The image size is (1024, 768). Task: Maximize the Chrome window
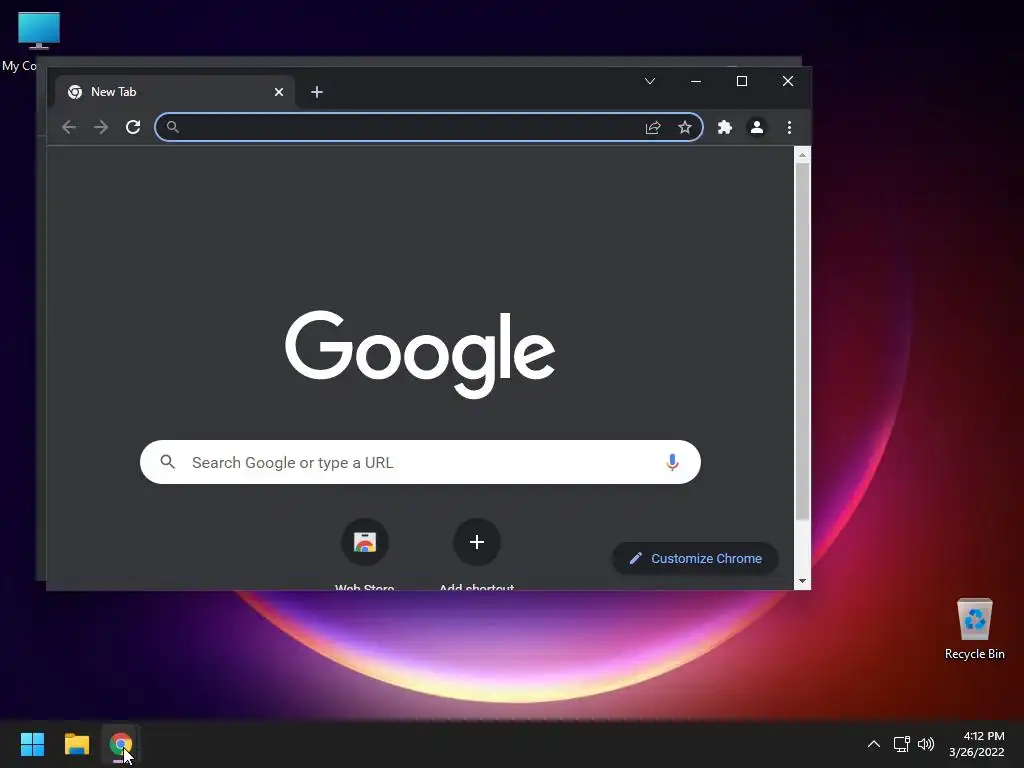[x=742, y=81]
